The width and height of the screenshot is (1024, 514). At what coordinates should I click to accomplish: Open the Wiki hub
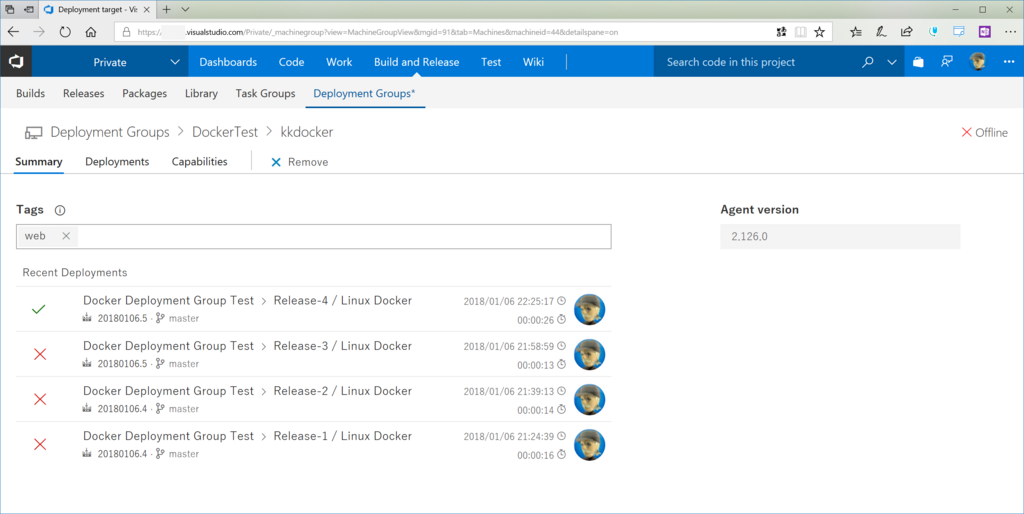pos(533,62)
